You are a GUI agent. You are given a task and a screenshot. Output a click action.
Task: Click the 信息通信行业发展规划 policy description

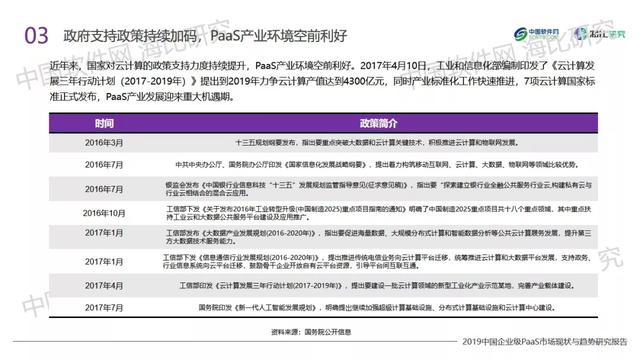[x=377, y=262]
